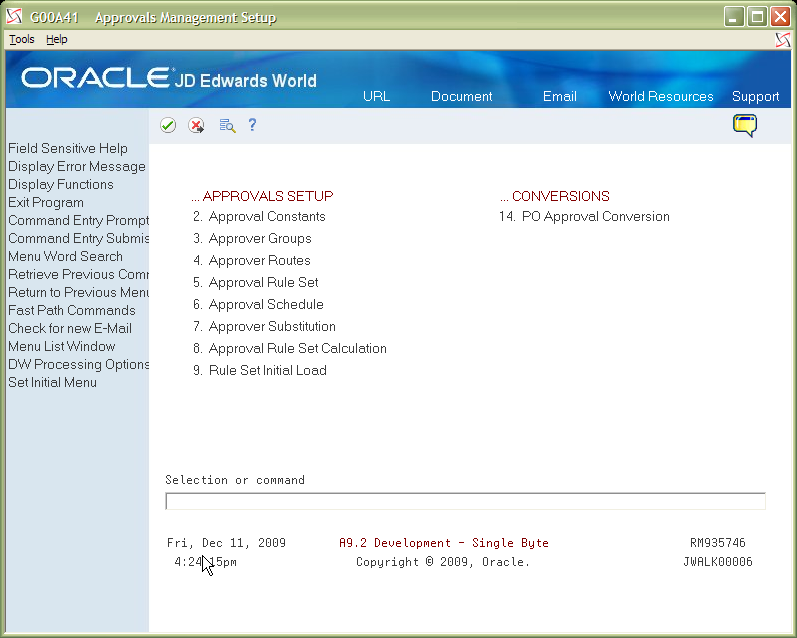Open Fast Path Commands

[72, 310]
